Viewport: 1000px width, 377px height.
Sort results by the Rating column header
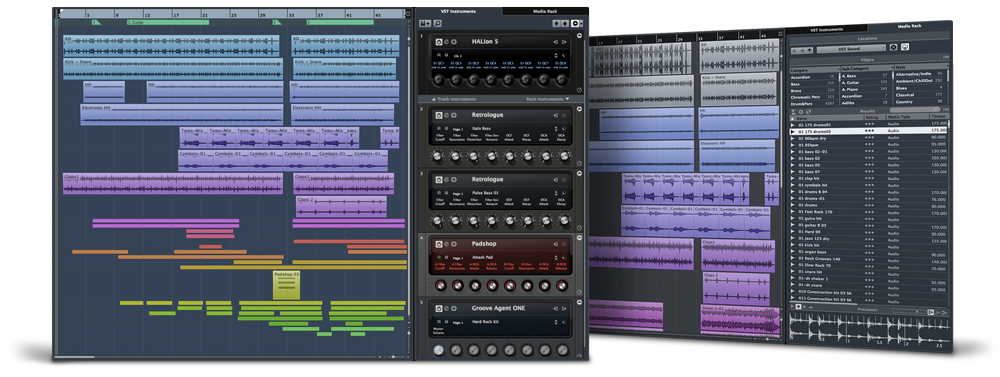coord(875,117)
